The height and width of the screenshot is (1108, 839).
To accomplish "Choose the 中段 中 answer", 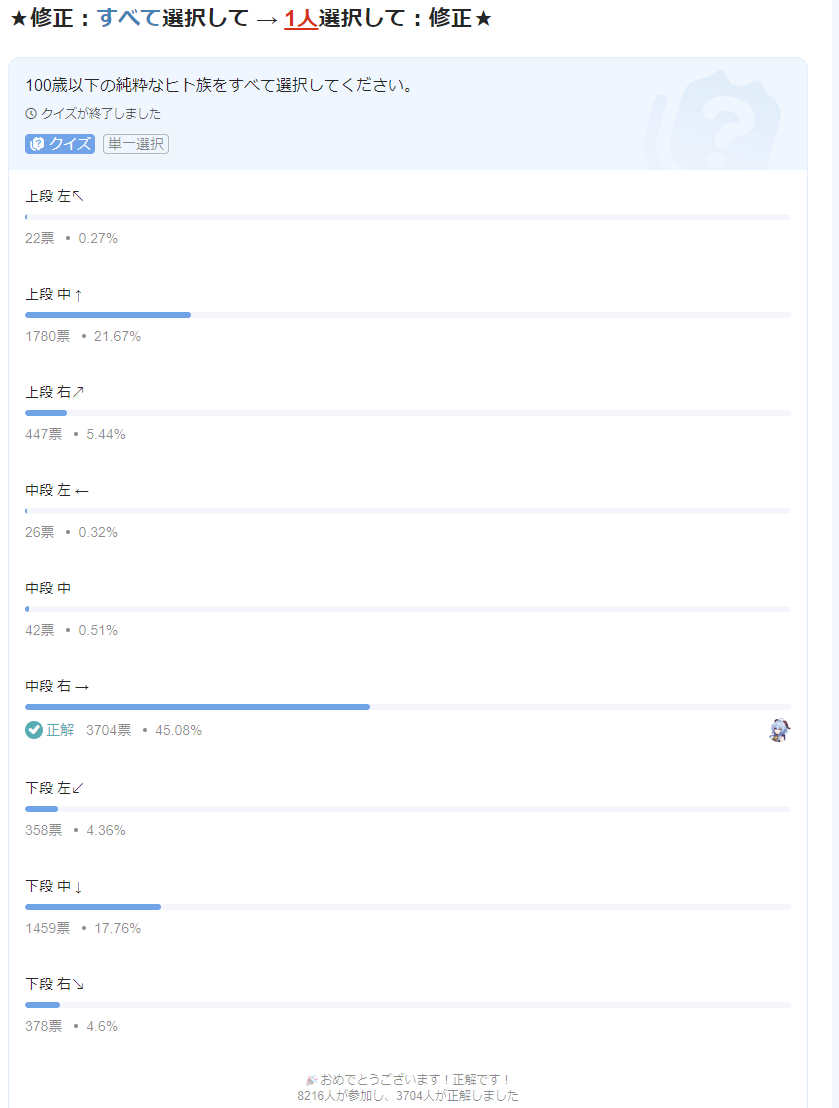I will point(48,589).
